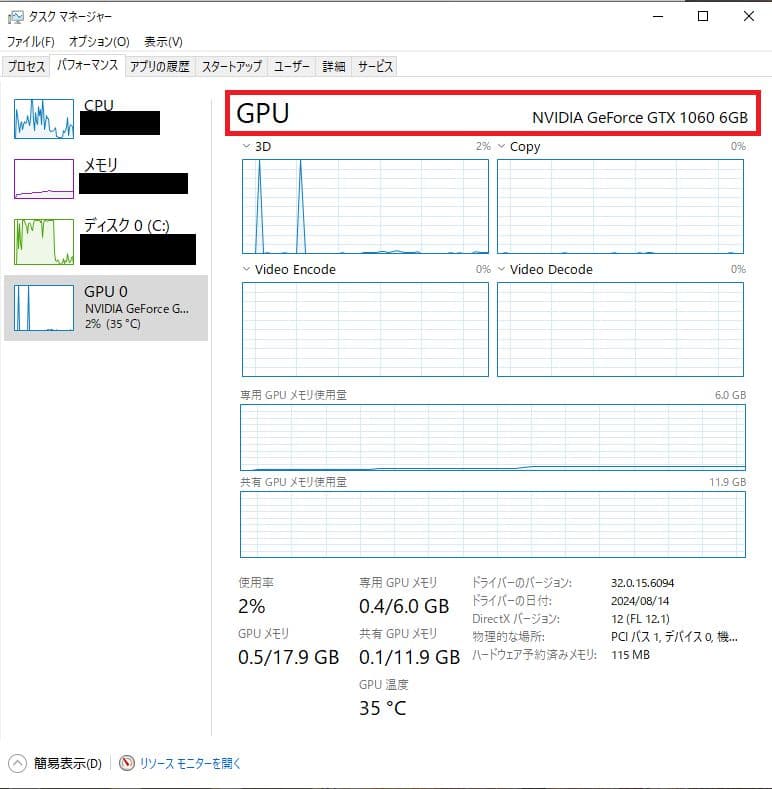The width and height of the screenshot is (772, 789).
Task: Switch to the アプリの履歴 tab
Action: 160,66
